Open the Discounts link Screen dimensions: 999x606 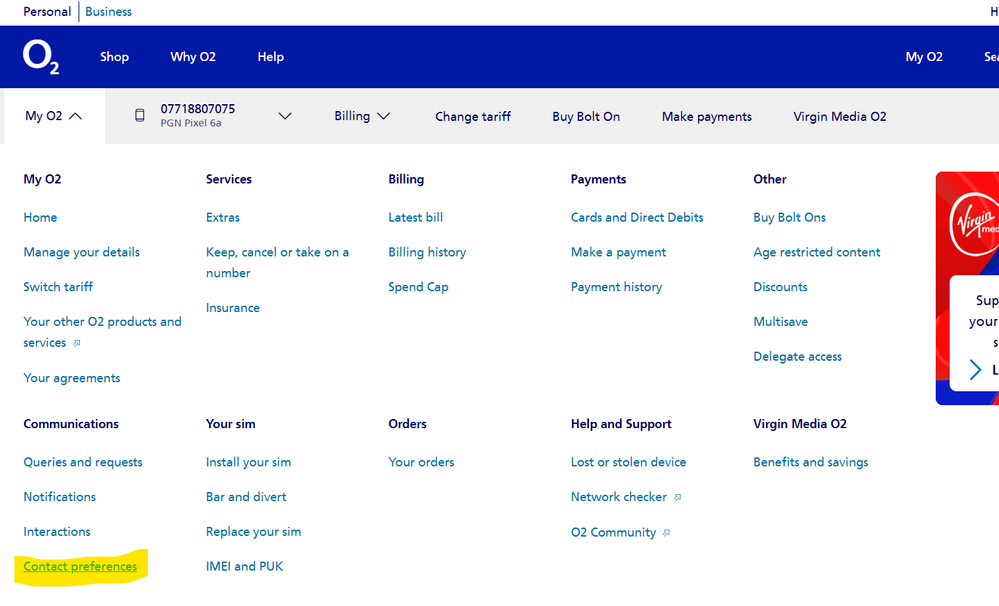[780, 287]
